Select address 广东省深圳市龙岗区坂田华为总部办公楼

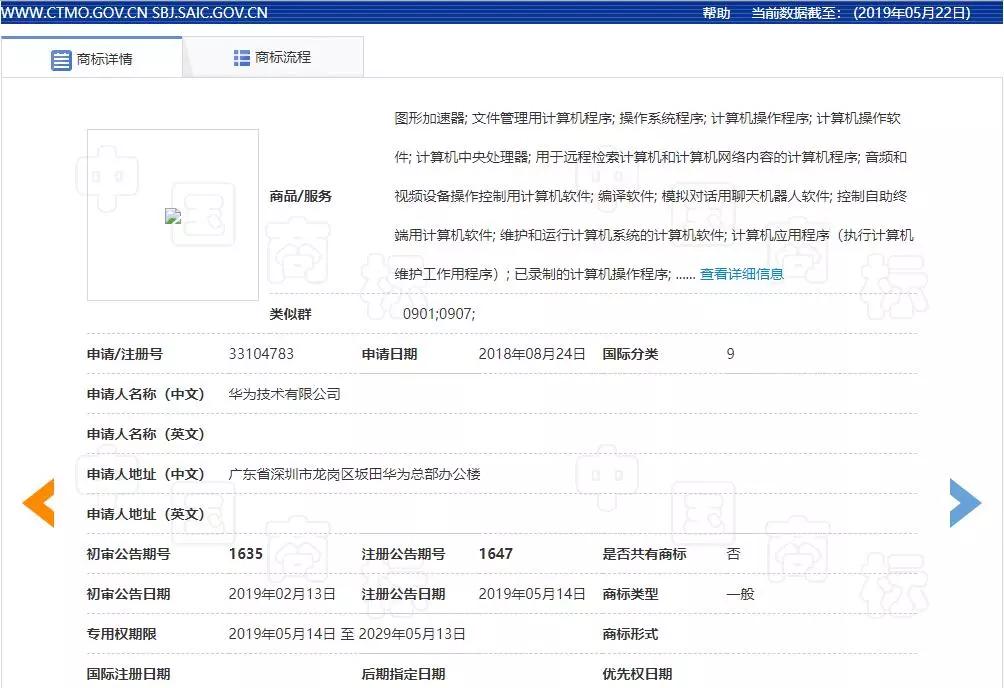[355, 474]
